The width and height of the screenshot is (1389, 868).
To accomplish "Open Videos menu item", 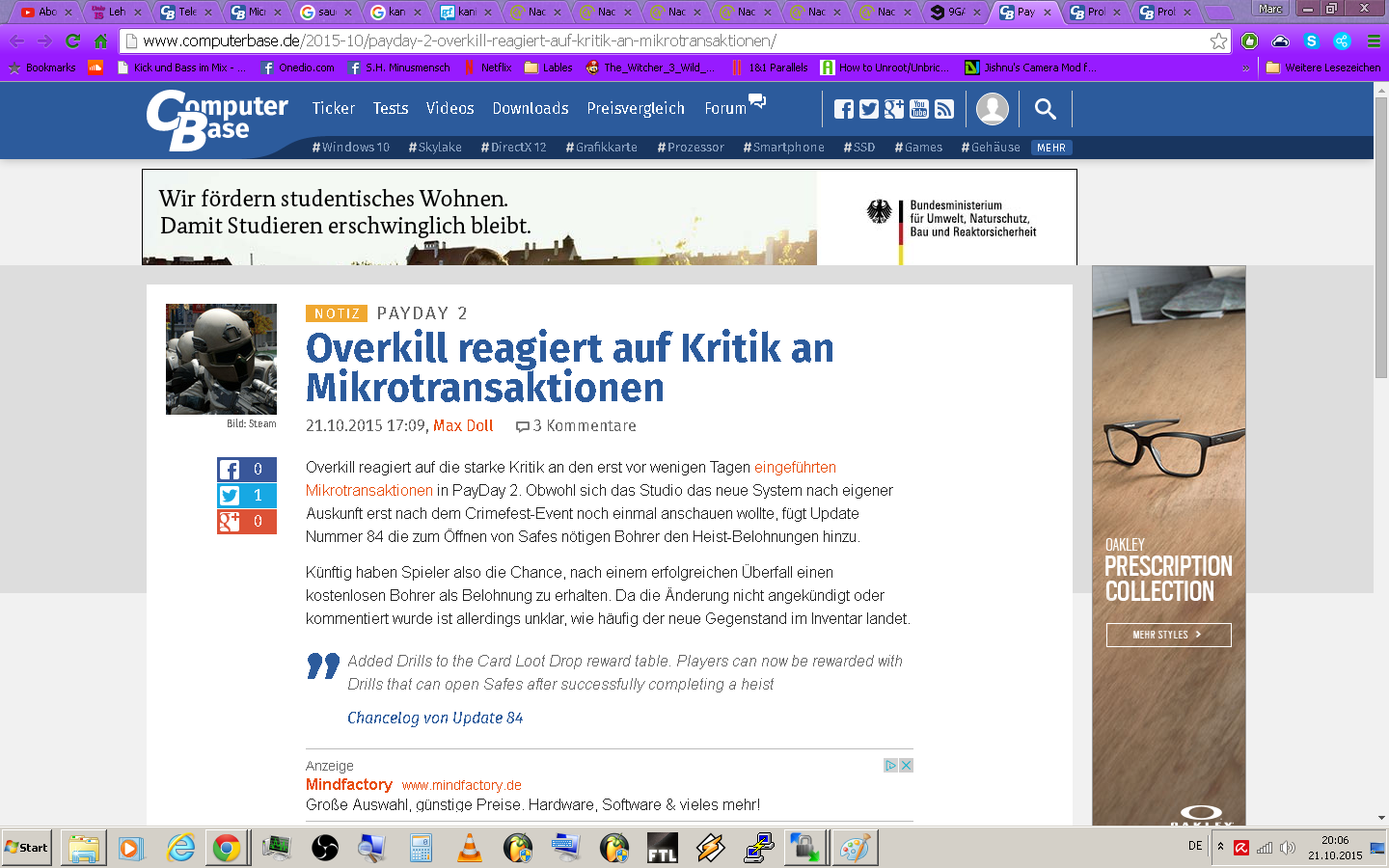I will (x=450, y=108).
